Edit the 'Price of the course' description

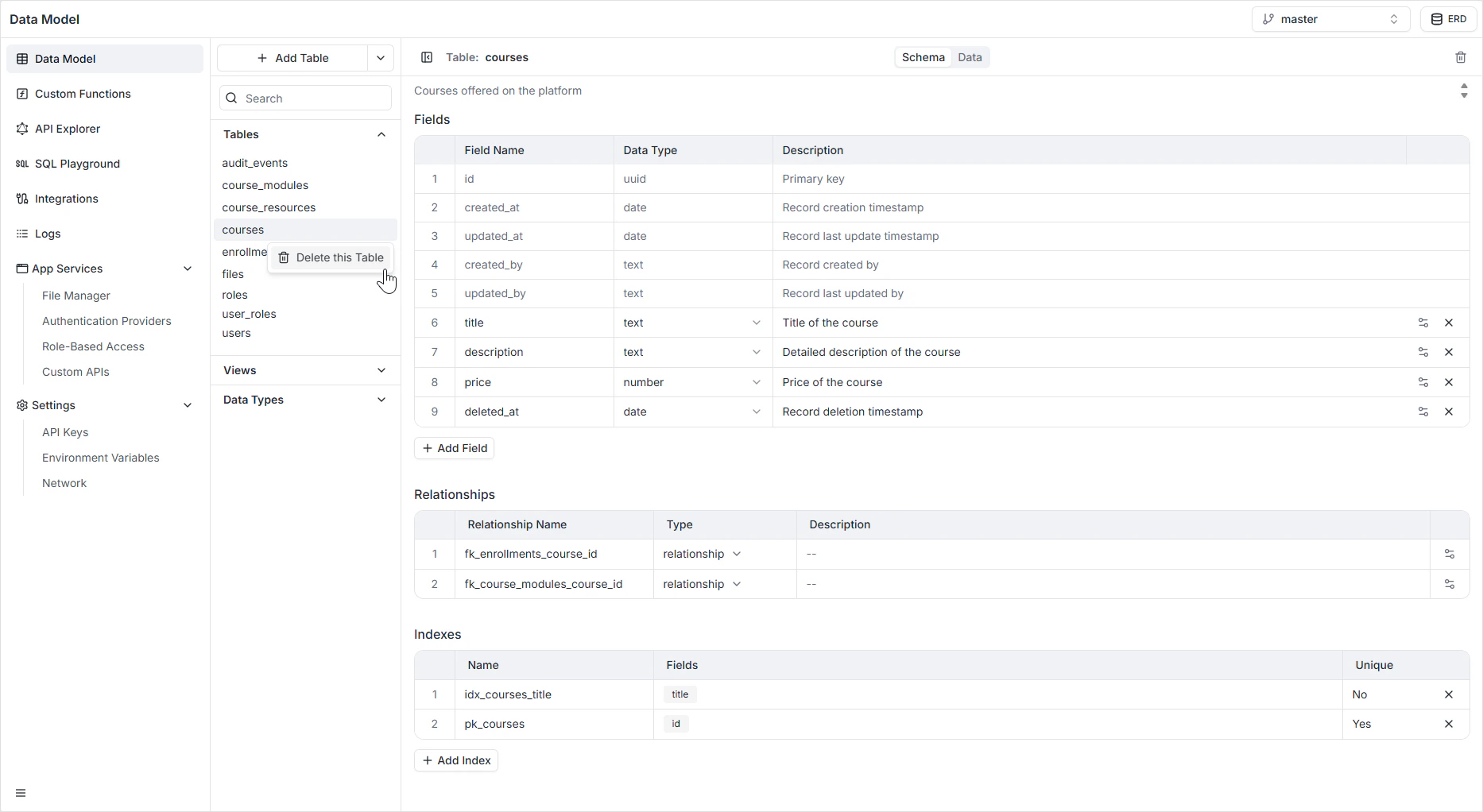click(1090, 382)
